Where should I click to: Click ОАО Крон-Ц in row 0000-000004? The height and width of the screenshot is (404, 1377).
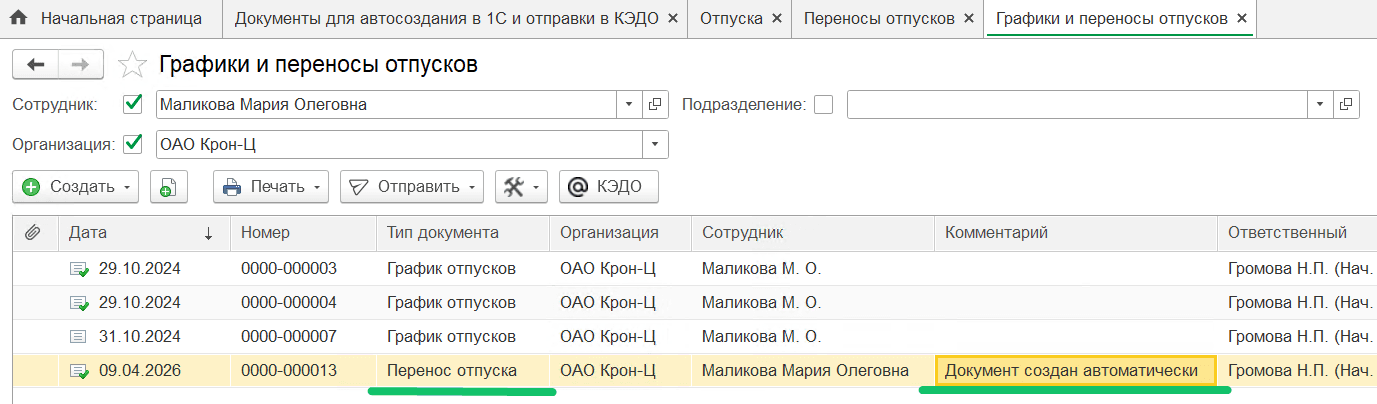(619, 302)
